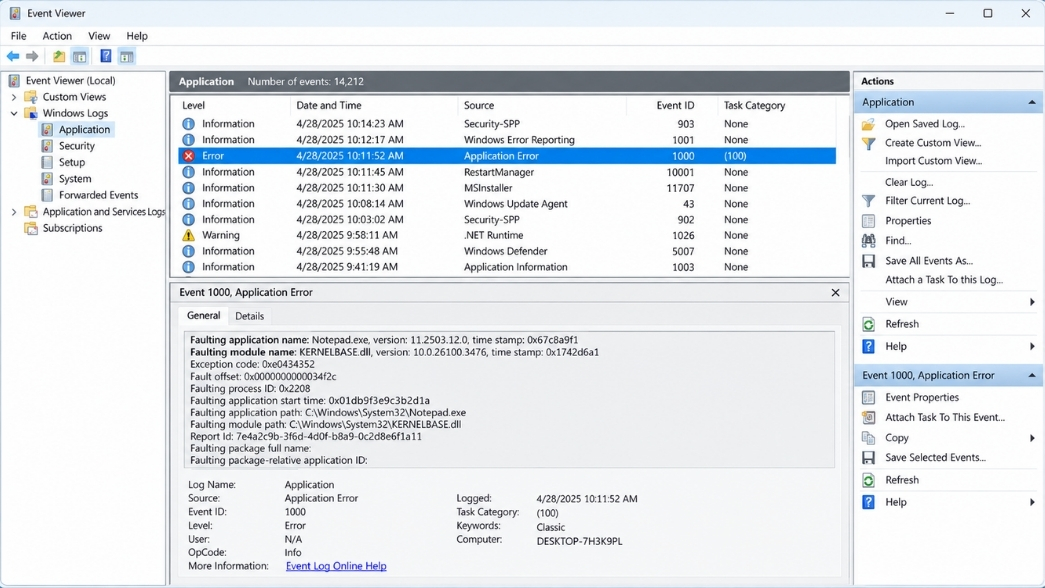Toggle the Show/Hide Console Tree toolbar icon
1045x588 pixels.
coord(79,57)
